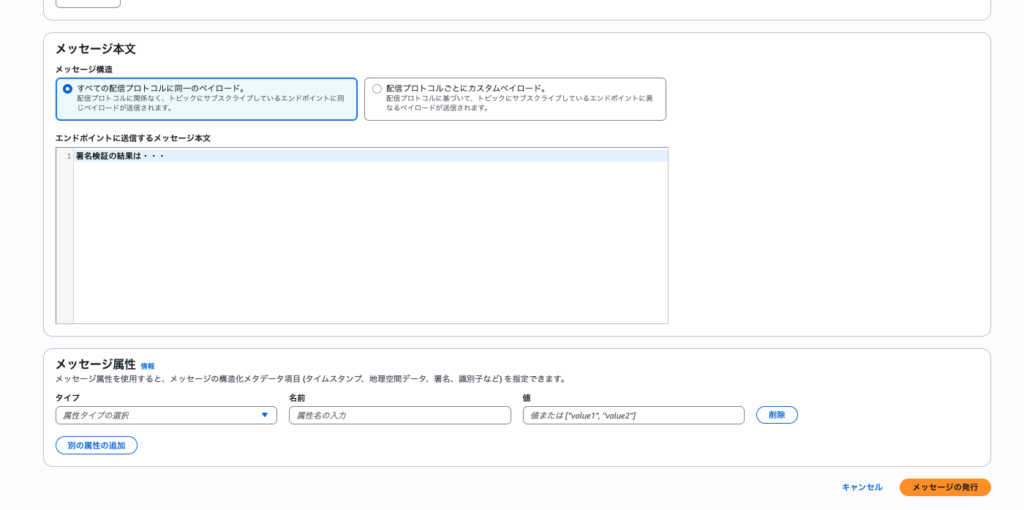Open the 情報 link beside メッセージ属性

[x=148, y=366]
